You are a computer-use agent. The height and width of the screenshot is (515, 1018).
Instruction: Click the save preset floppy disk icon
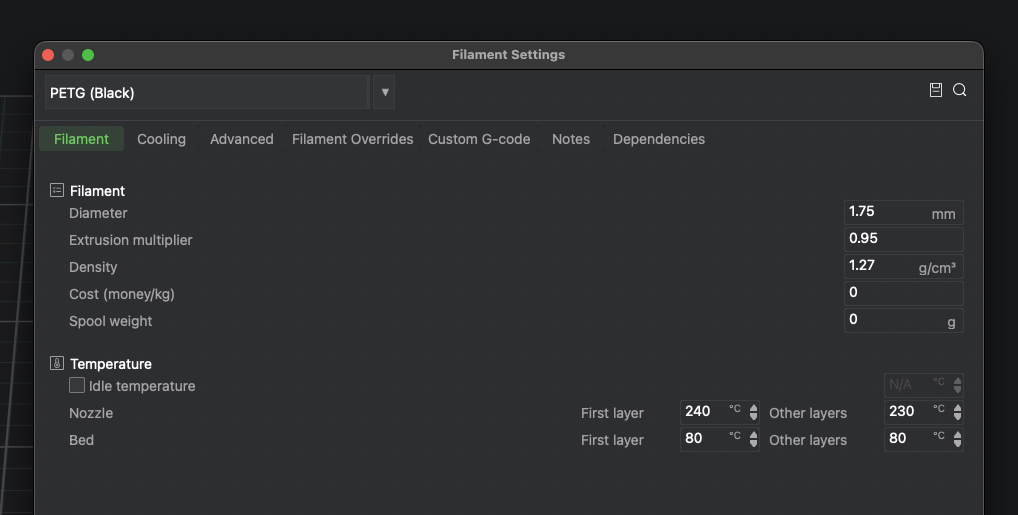tap(936, 90)
